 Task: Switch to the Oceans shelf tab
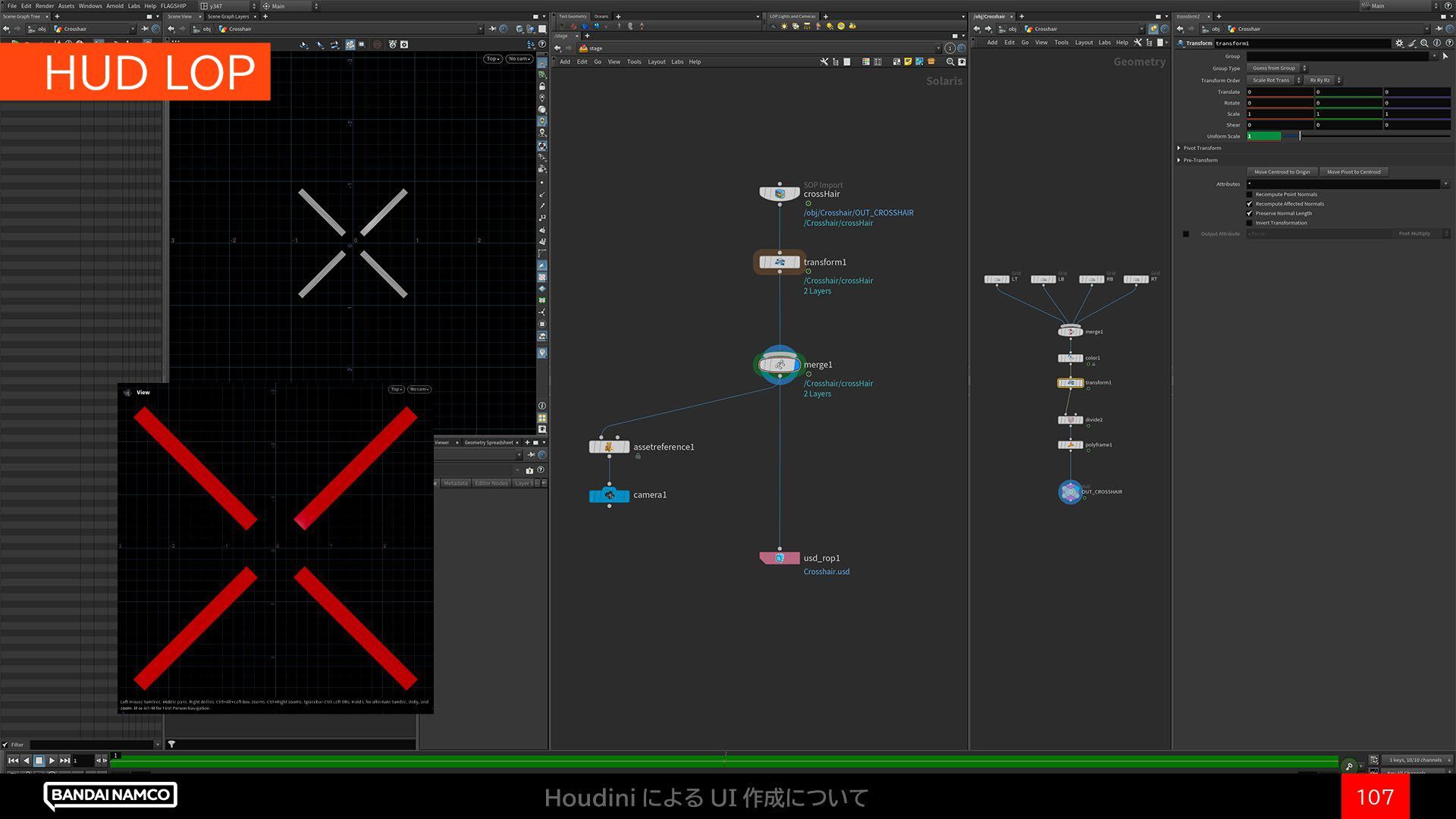click(x=601, y=16)
